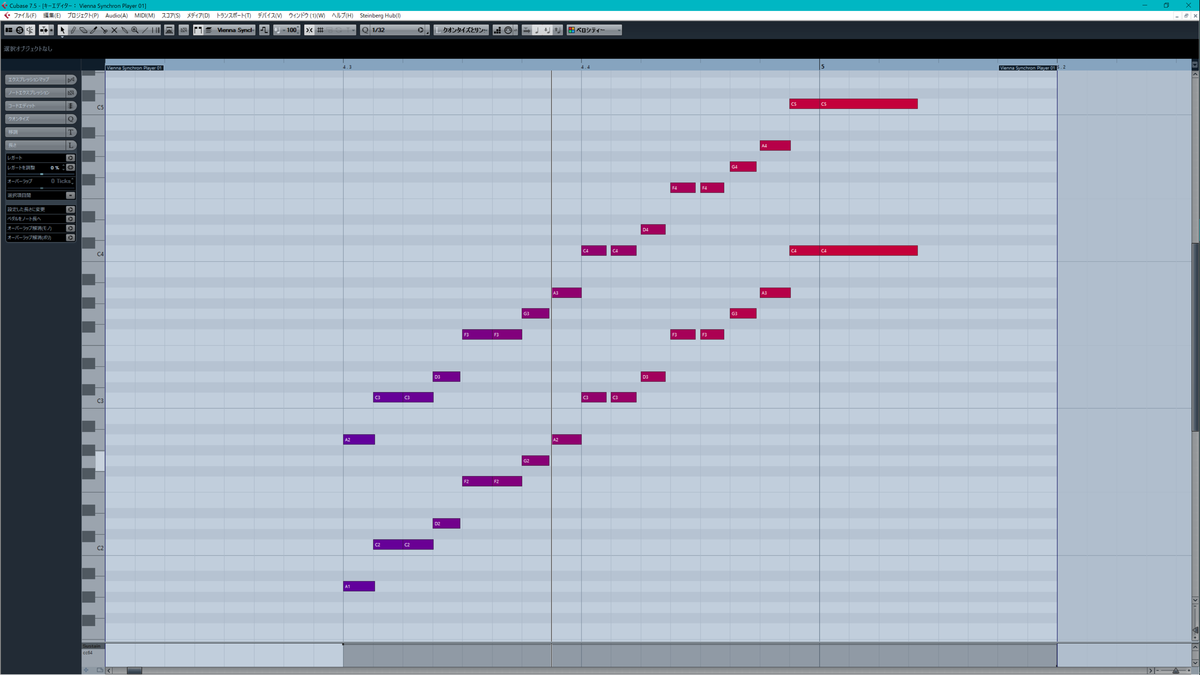This screenshot has height=675, width=1200.
Task: Apply 設定した長さに変更 fixed length button
Action: (x=71, y=209)
